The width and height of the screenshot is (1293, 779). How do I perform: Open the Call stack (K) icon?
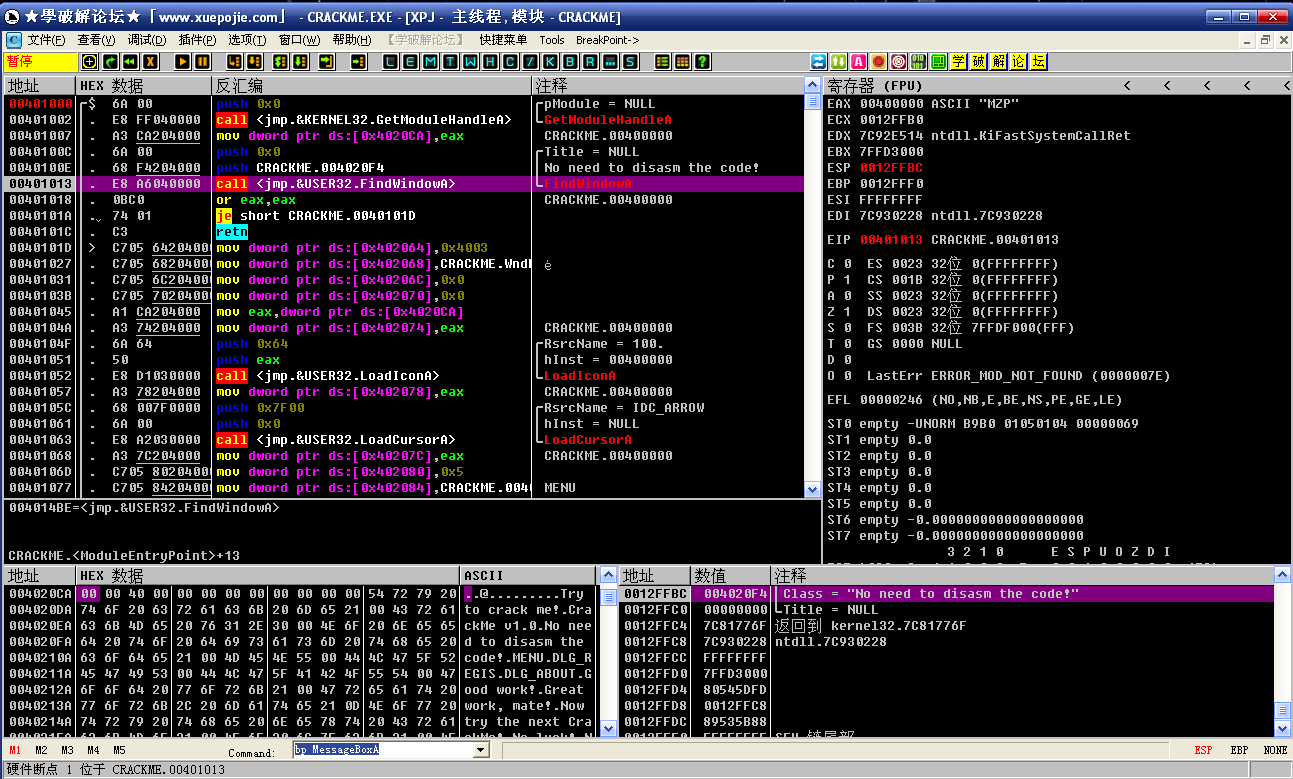[x=551, y=62]
